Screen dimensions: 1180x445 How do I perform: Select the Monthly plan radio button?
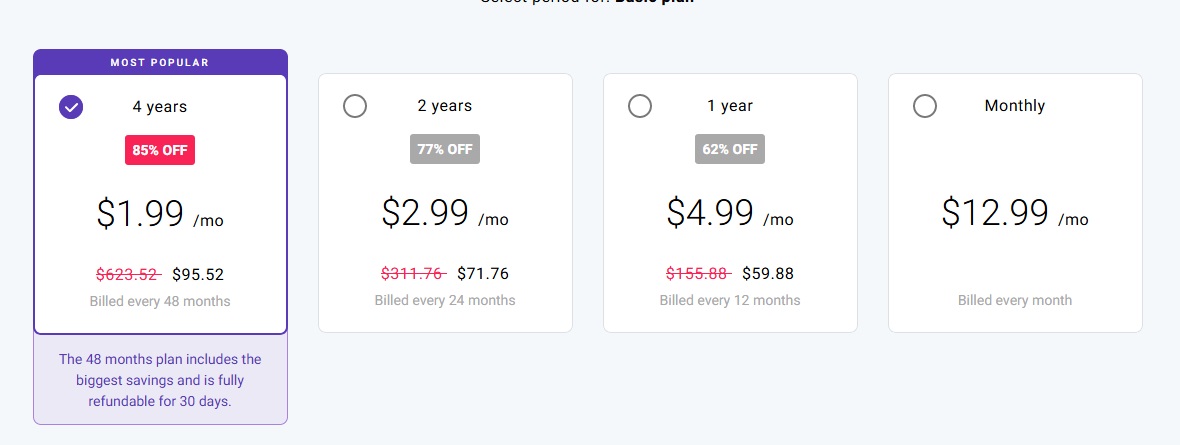[925, 106]
